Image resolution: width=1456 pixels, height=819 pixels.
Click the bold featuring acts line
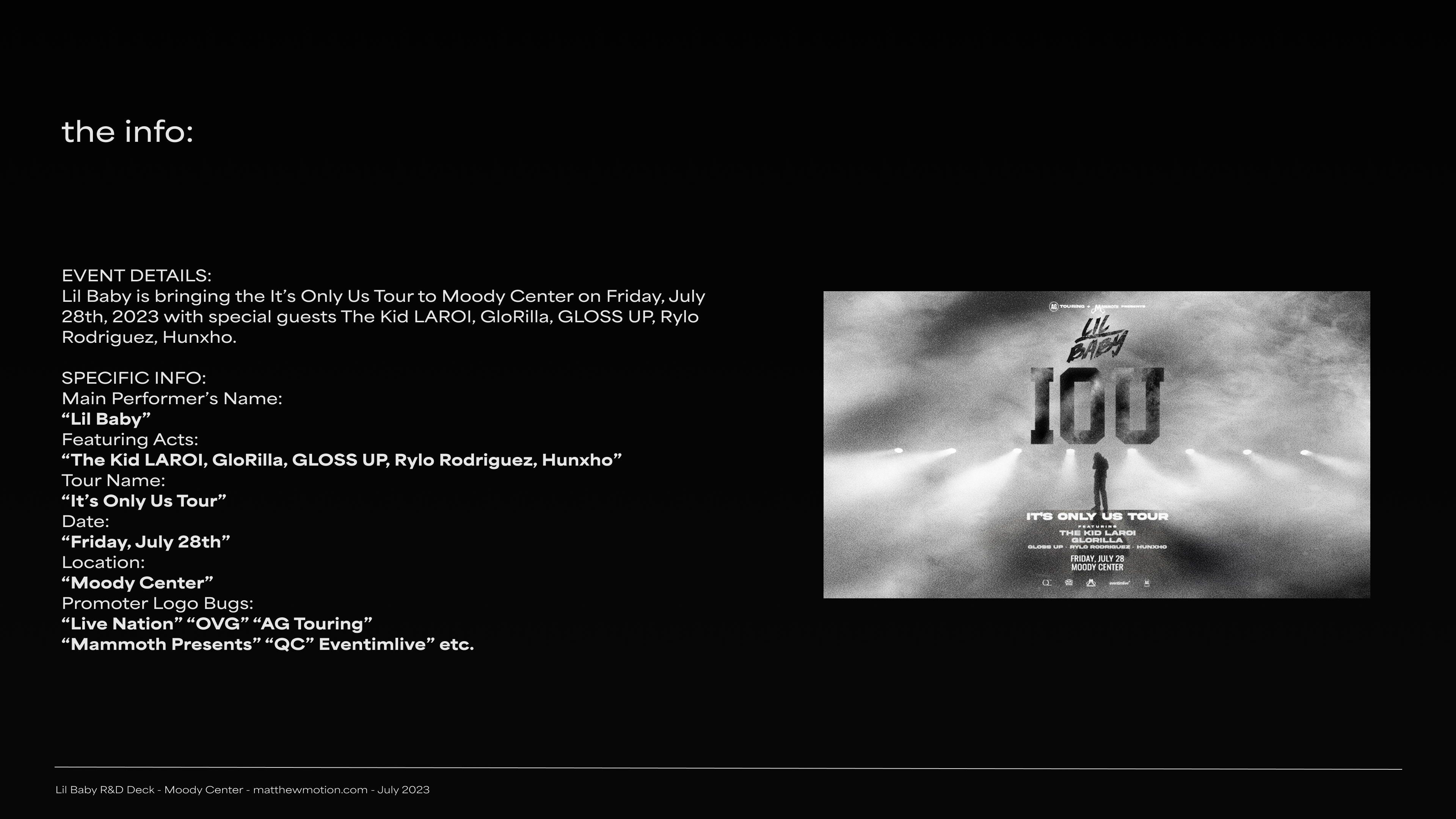tap(341, 460)
